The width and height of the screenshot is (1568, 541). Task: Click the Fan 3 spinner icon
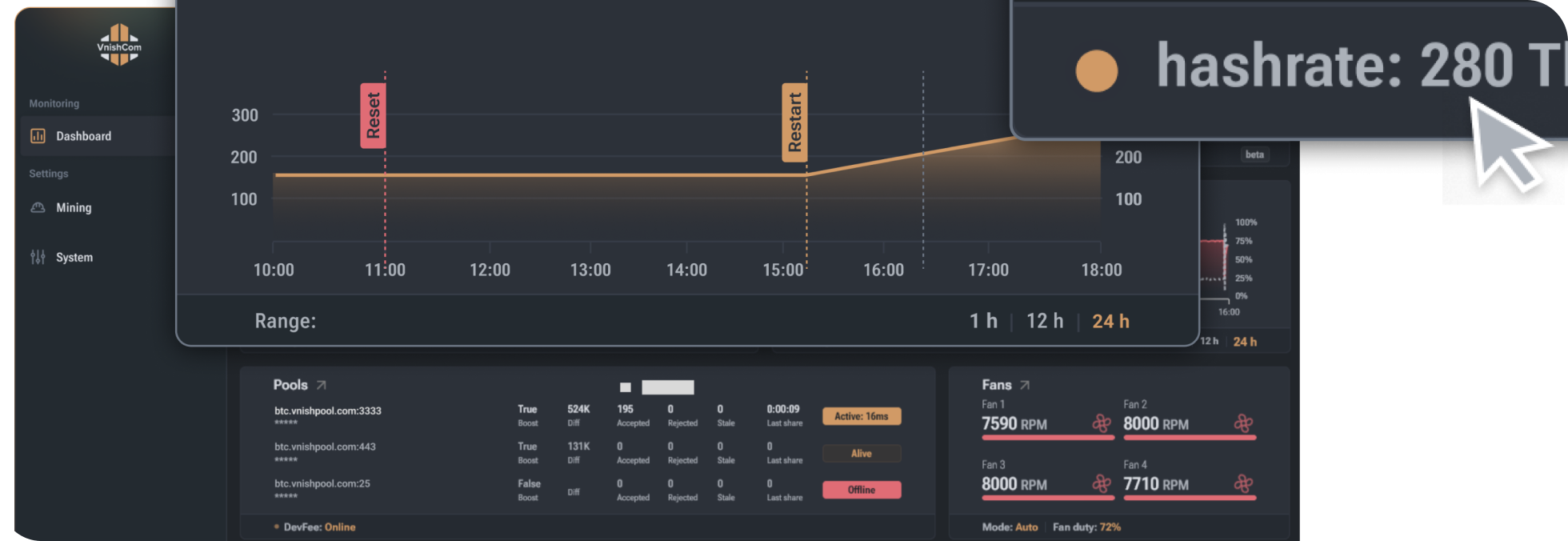[1102, 483]
